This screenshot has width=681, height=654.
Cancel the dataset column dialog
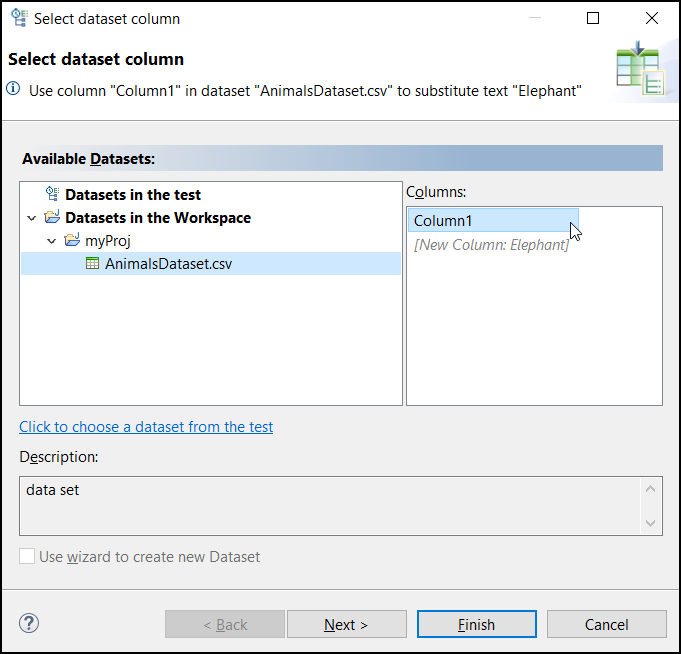point(606,624)
